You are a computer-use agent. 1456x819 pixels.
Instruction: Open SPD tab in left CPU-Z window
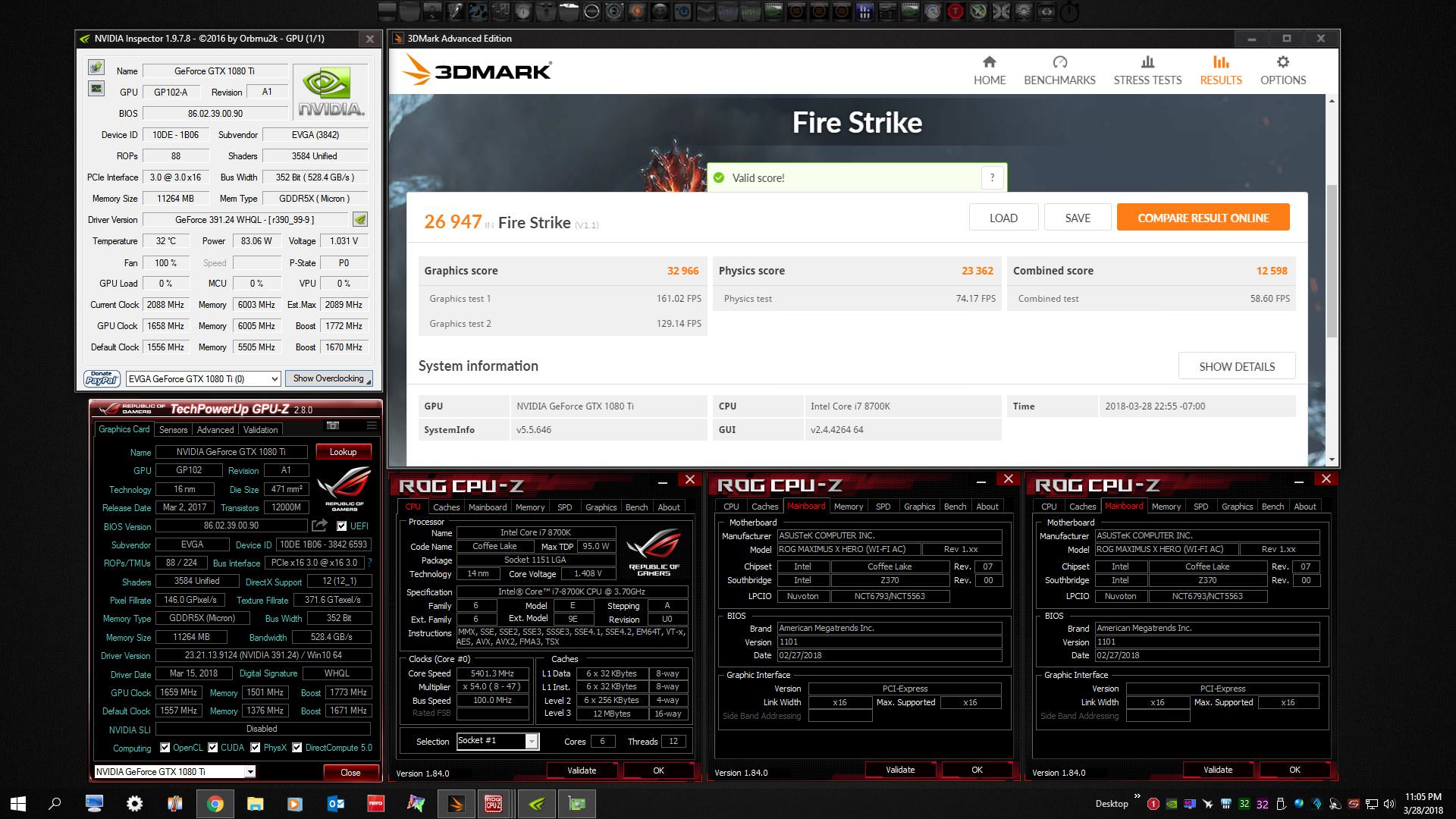(x=565, y=507)
